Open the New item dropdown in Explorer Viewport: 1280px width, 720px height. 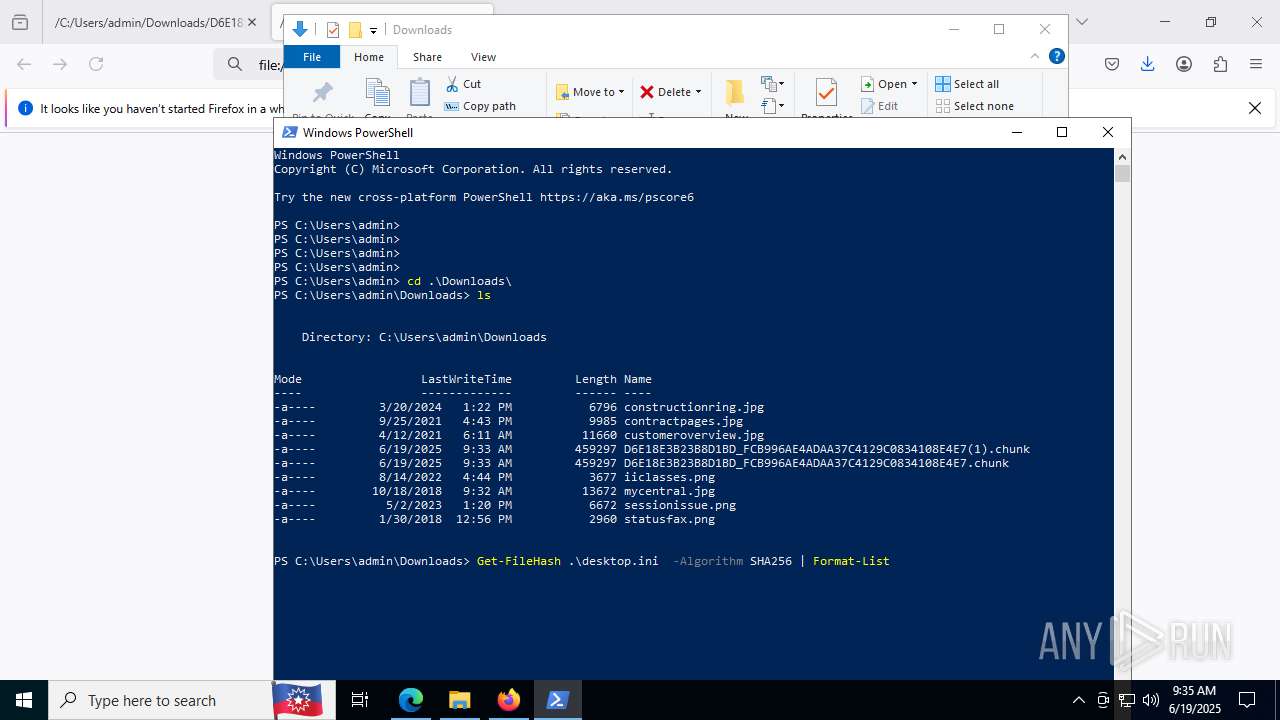(773, 84)
